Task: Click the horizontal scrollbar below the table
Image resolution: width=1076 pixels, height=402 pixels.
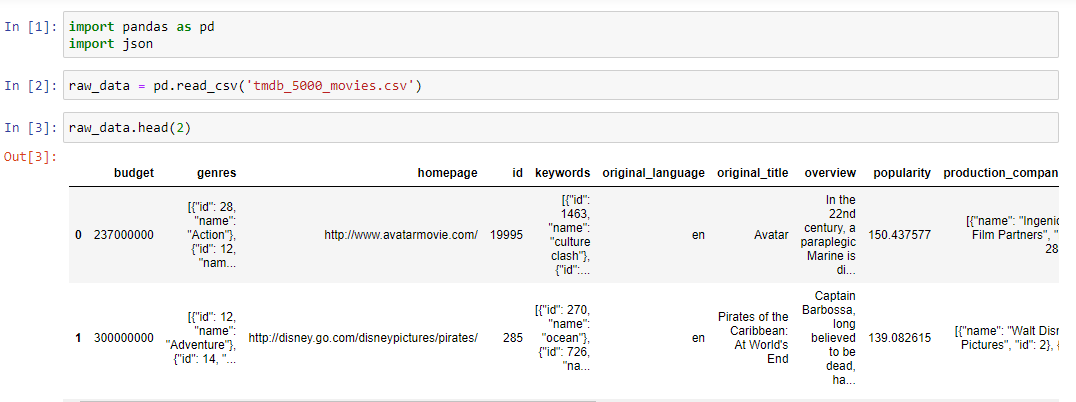Action: point(338,400)
